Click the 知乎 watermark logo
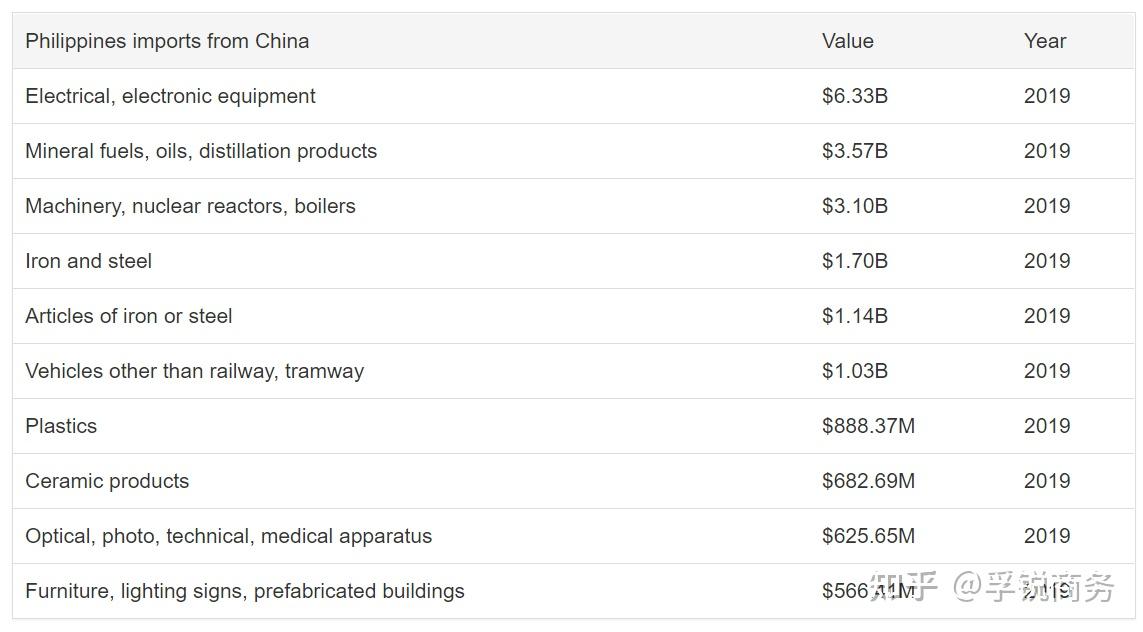 [x=903, y=587]
